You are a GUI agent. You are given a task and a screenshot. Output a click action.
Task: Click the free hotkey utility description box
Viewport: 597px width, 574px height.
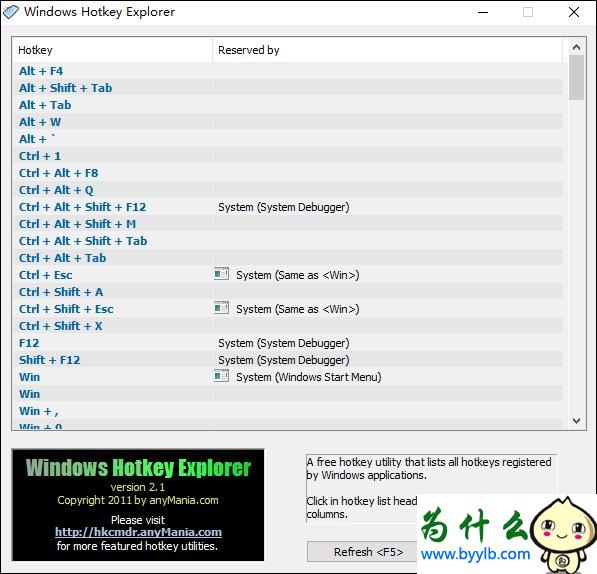click(431, 488)
